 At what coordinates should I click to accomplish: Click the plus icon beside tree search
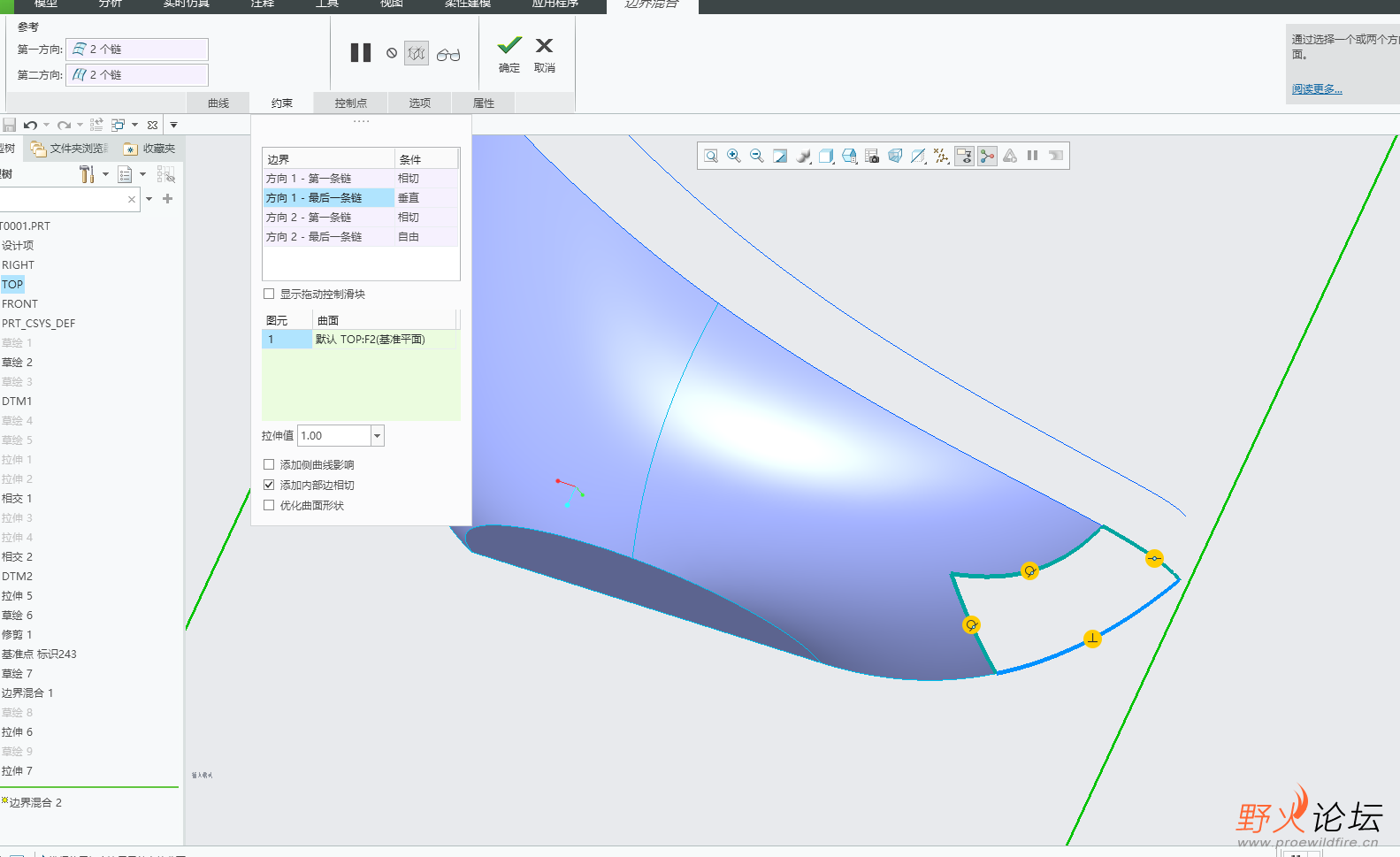167,199
